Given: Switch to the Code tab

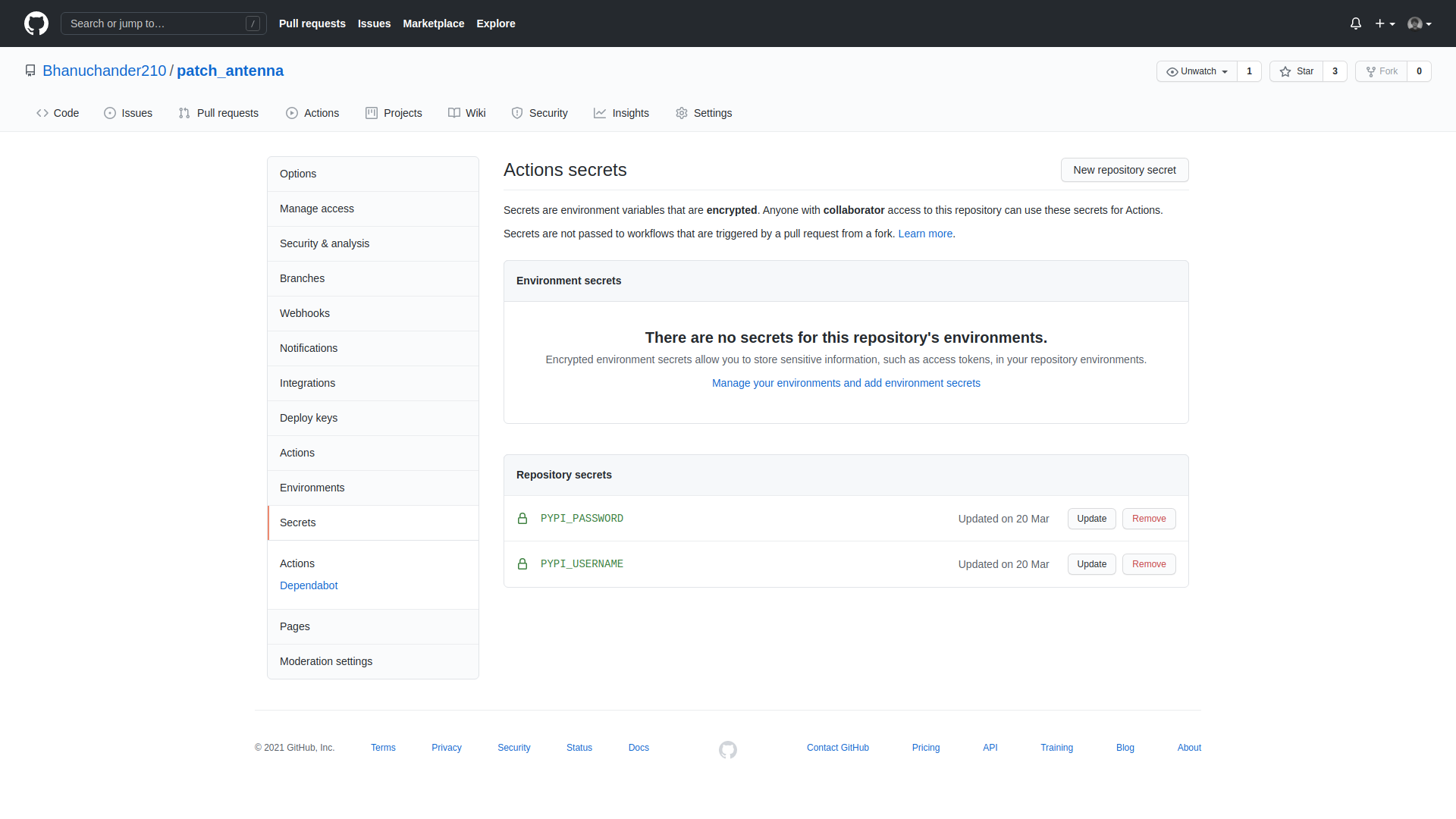Looking at the screenshot, I should tap(58, 113).
